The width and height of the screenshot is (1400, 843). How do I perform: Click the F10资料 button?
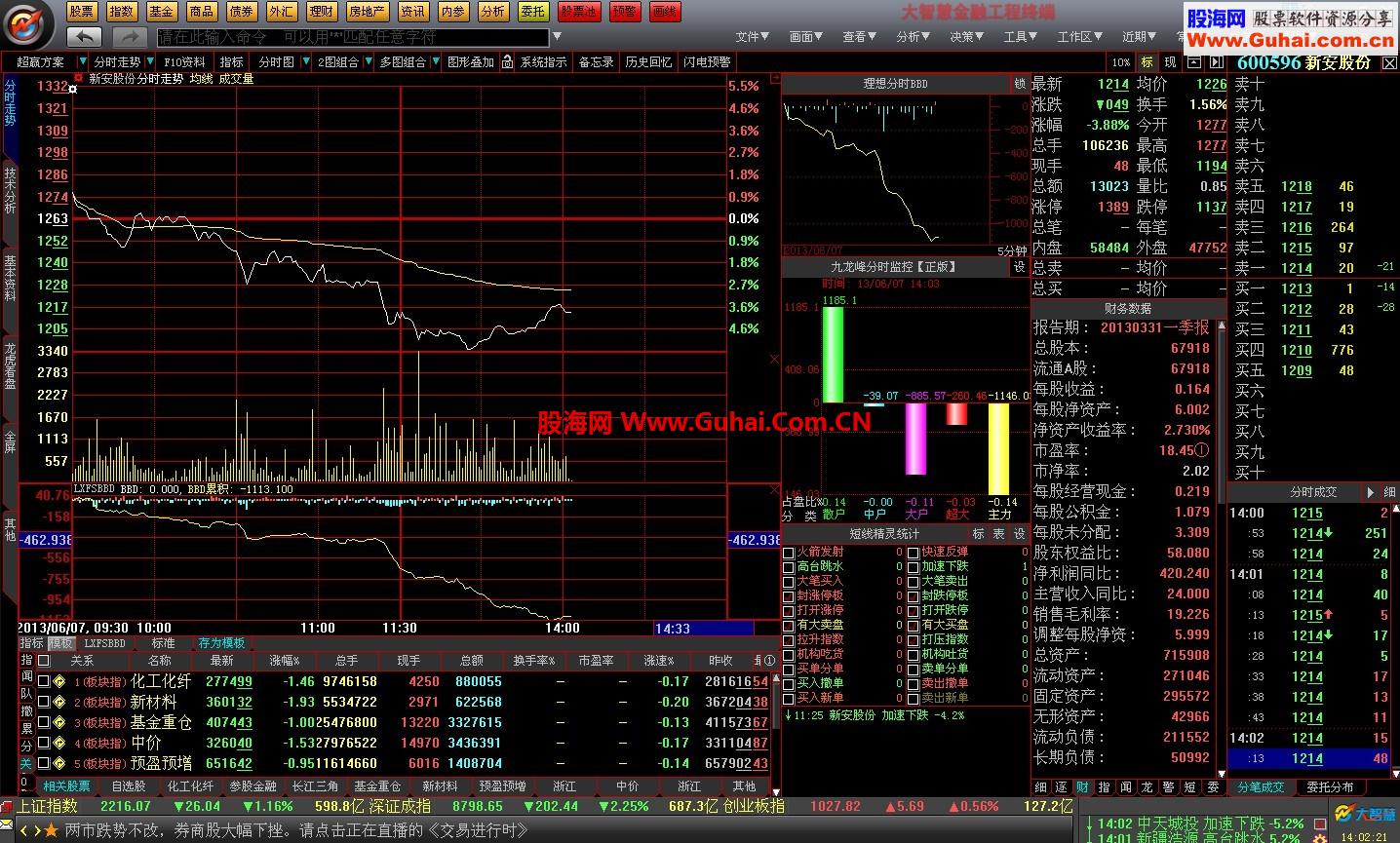click(x=184, y=61)
